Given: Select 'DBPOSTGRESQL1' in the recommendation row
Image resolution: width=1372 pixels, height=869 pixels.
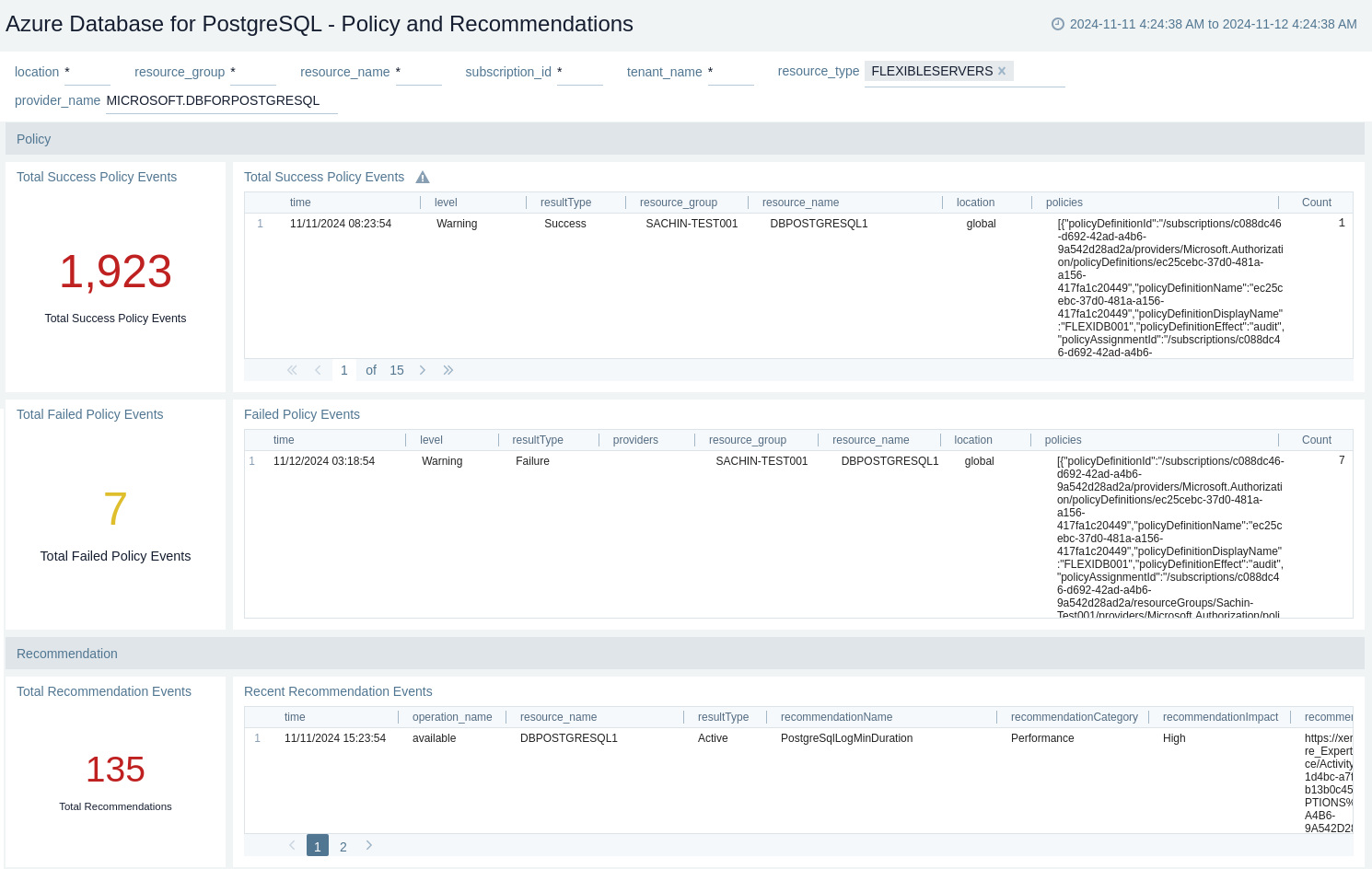Looking at the screenshot, I should (569, 738).
